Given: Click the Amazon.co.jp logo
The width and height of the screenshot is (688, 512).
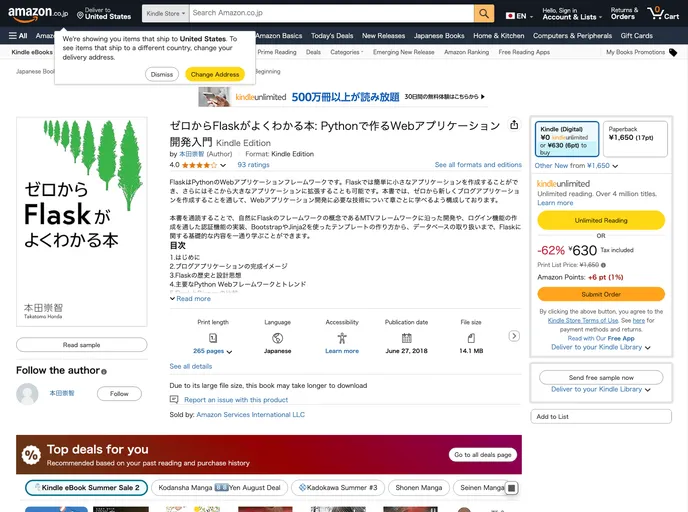Looking at the screenshot, I should pos(38,14).
